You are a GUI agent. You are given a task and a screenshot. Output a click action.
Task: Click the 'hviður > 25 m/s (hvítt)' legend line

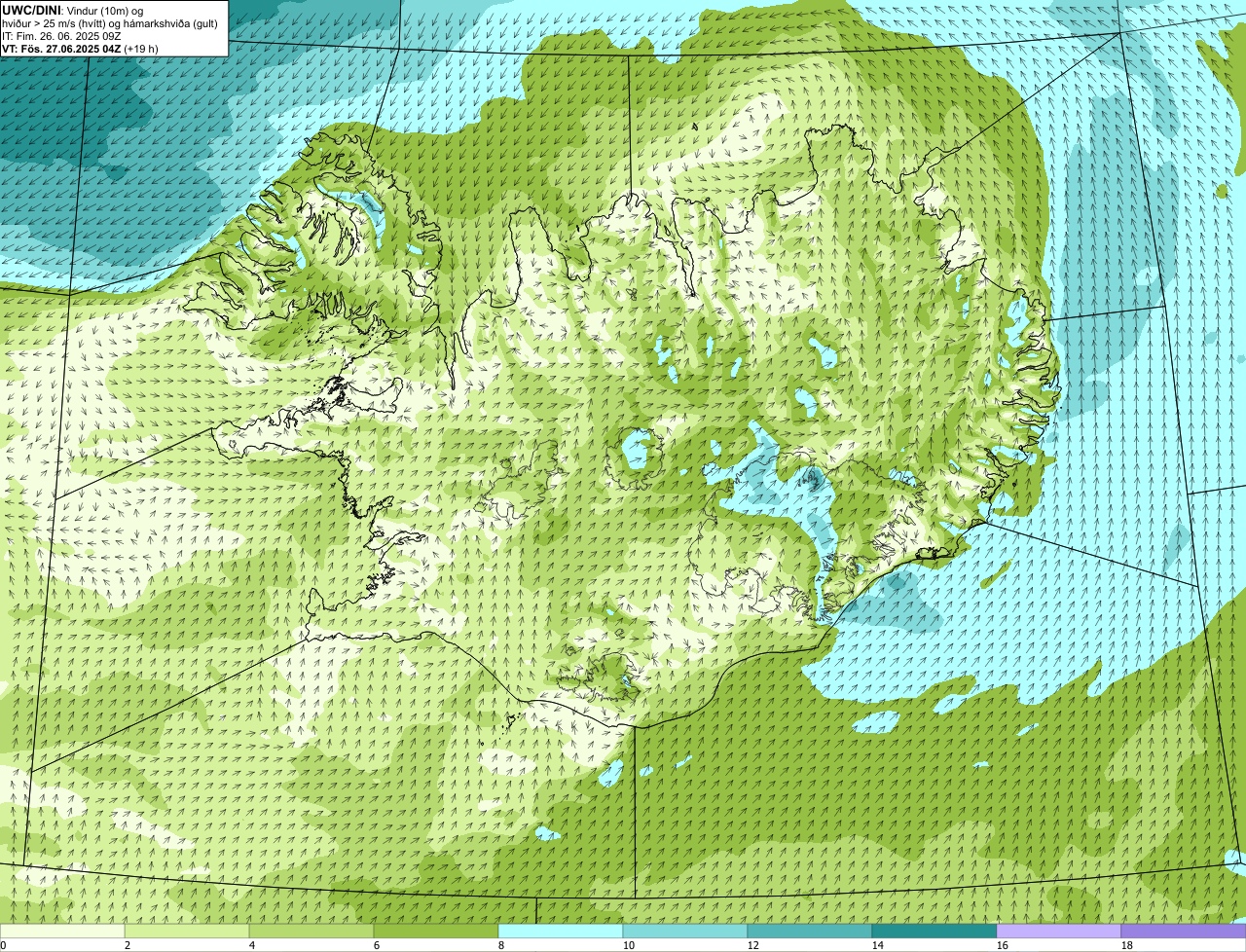point(55,23)
